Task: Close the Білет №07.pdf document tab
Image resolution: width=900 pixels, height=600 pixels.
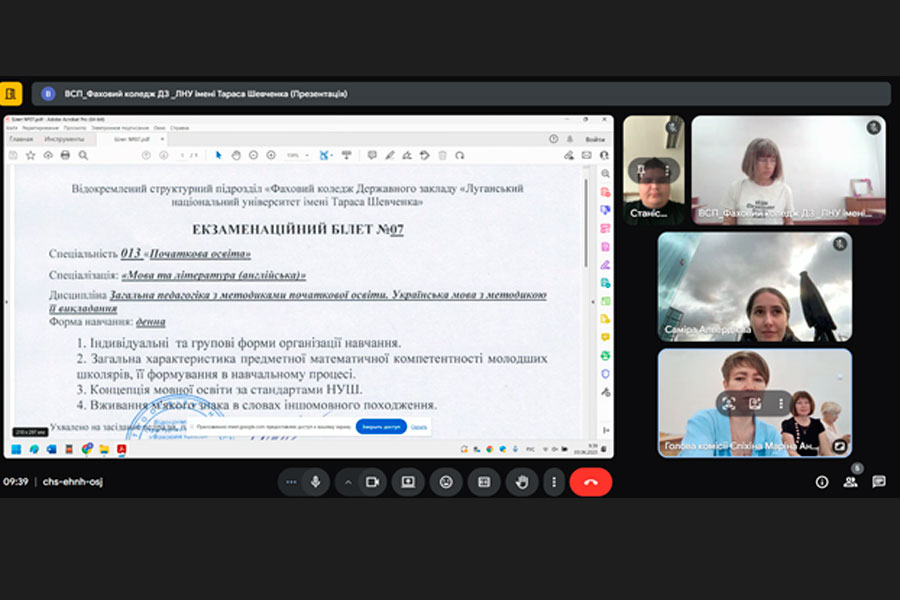Action: (x=162, y=139)
